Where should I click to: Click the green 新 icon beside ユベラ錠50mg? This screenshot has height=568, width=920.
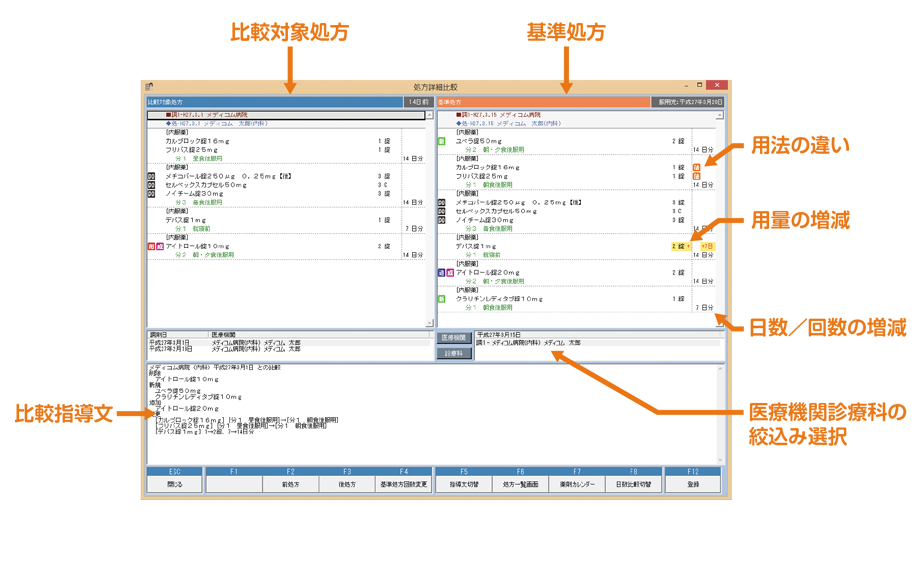[x=441, y=142]
